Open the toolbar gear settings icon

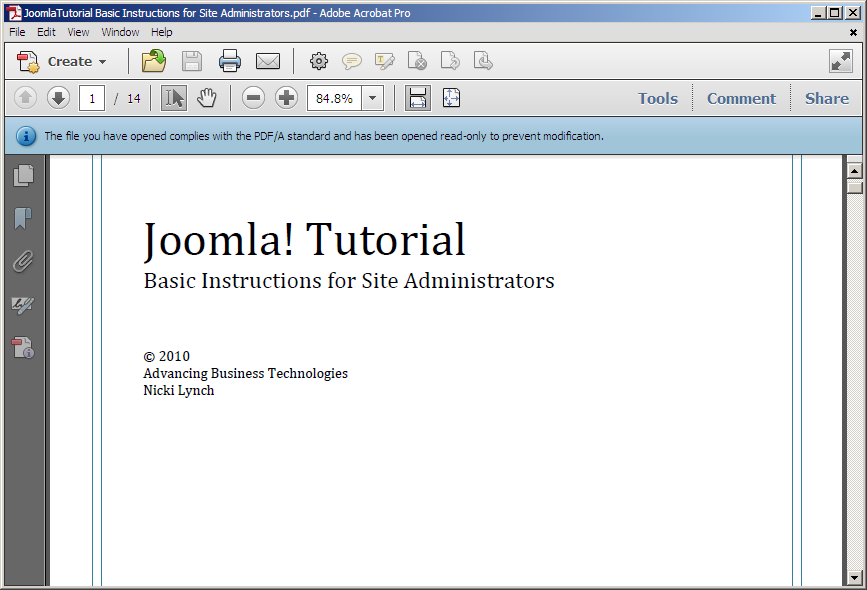[x=318, y=61]
